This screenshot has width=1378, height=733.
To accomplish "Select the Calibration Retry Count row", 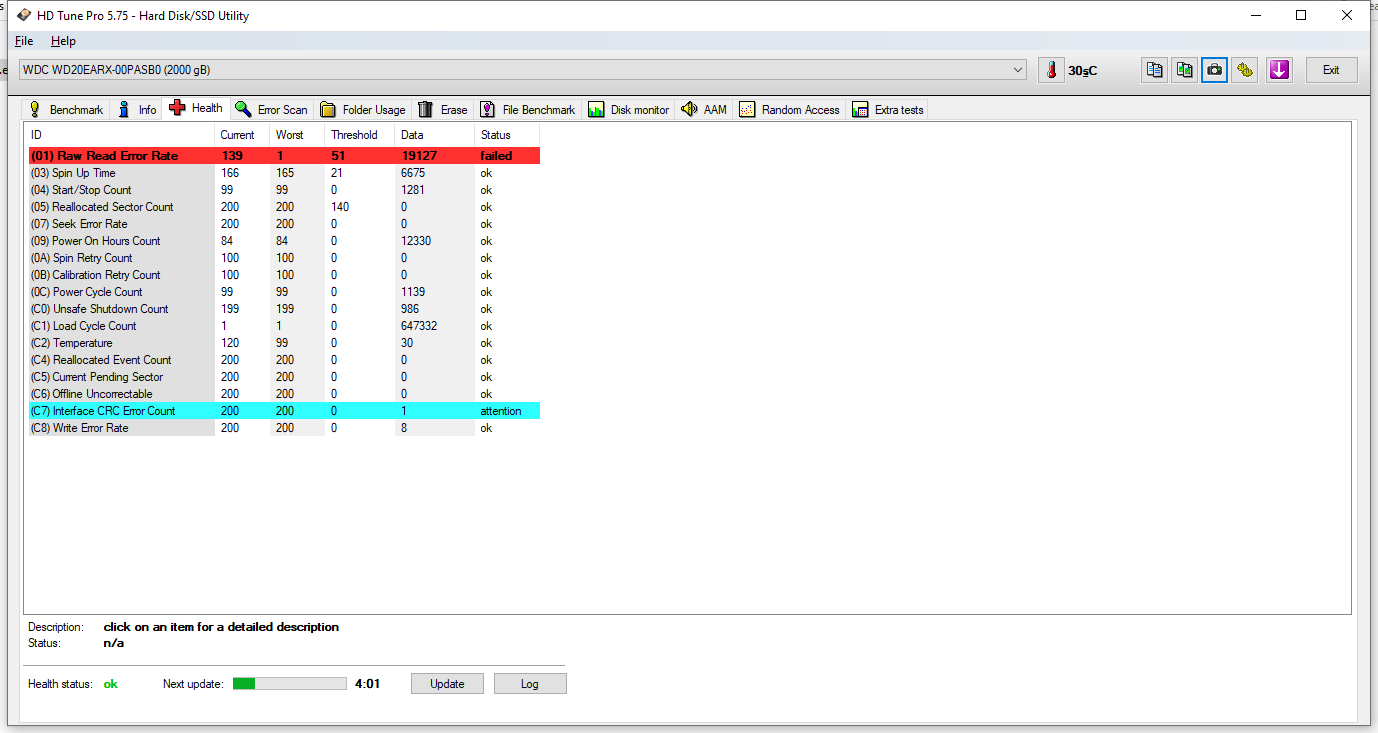I will point(284,275).
